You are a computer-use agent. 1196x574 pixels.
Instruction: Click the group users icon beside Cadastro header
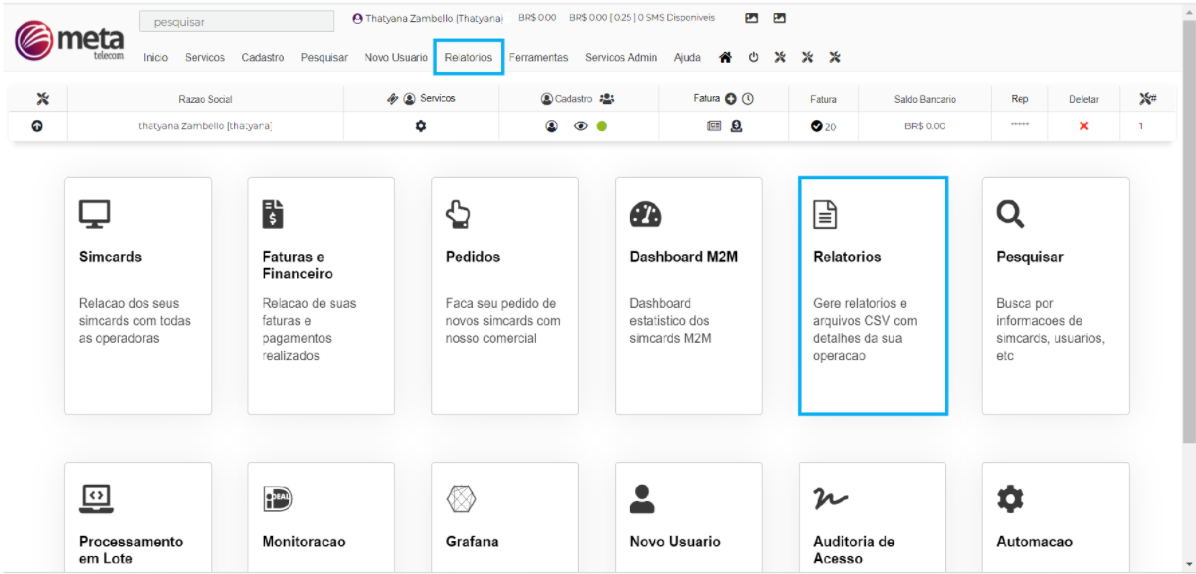point(606,98)
